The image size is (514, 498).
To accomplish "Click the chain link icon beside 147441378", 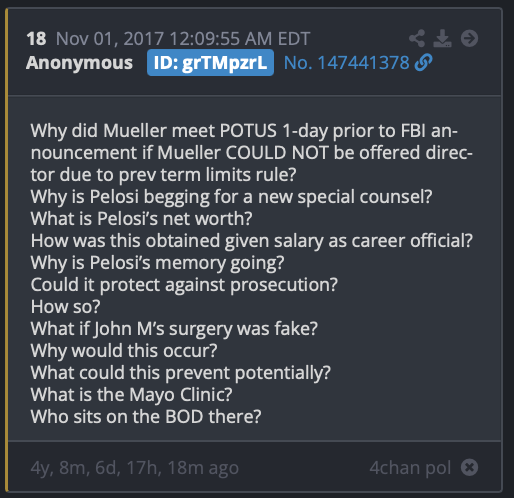I will 423,62.
